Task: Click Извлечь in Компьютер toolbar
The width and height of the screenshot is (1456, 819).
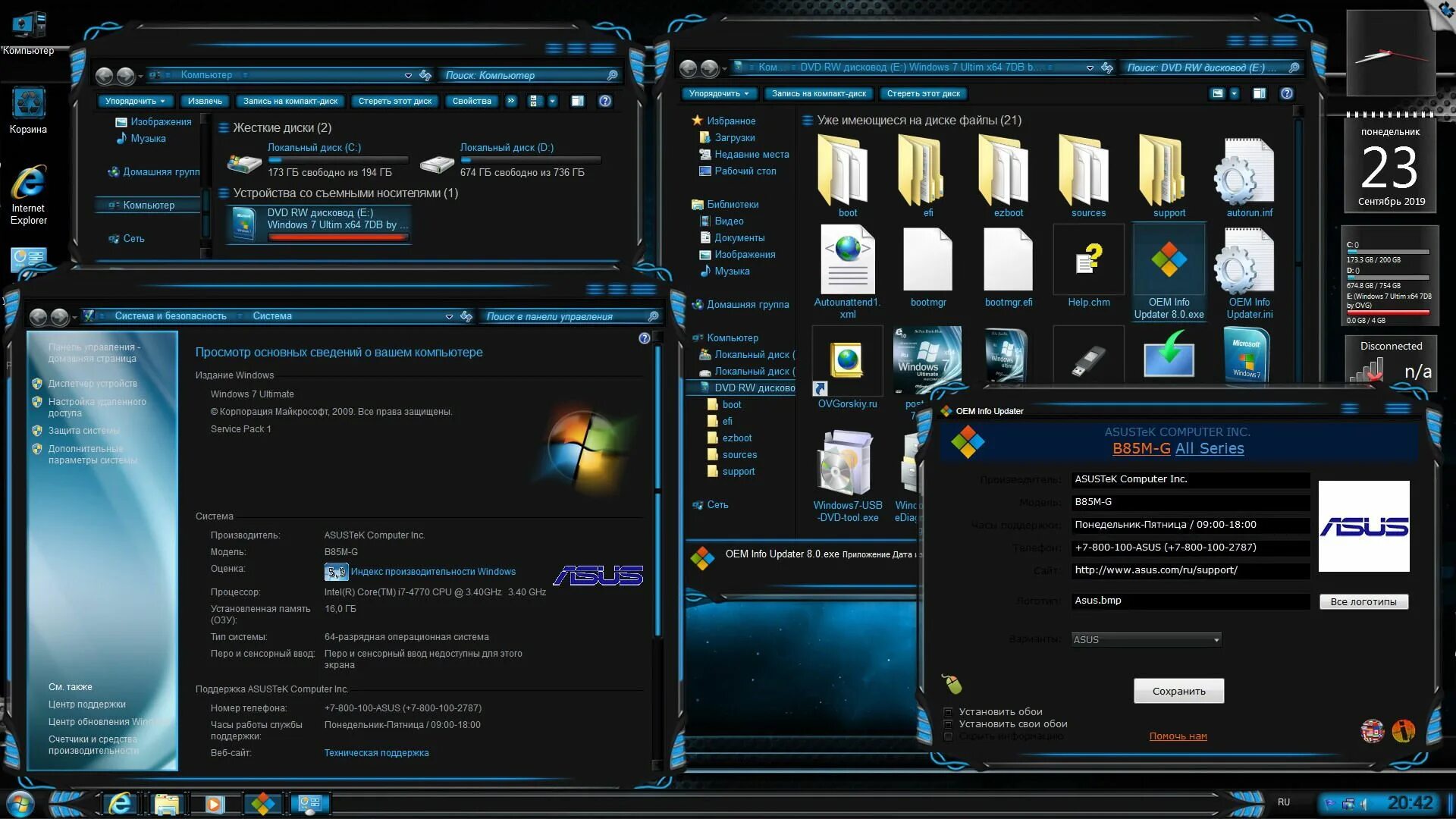Action: (x=205, y=101)
